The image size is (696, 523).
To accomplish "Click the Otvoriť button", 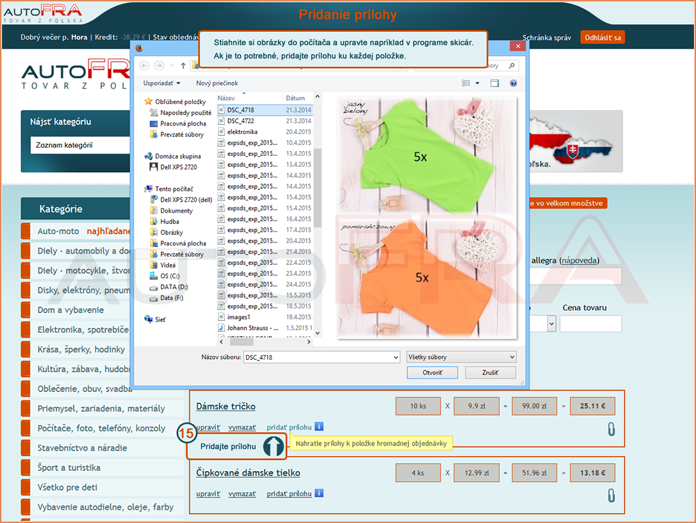I will tap(432, 372).
